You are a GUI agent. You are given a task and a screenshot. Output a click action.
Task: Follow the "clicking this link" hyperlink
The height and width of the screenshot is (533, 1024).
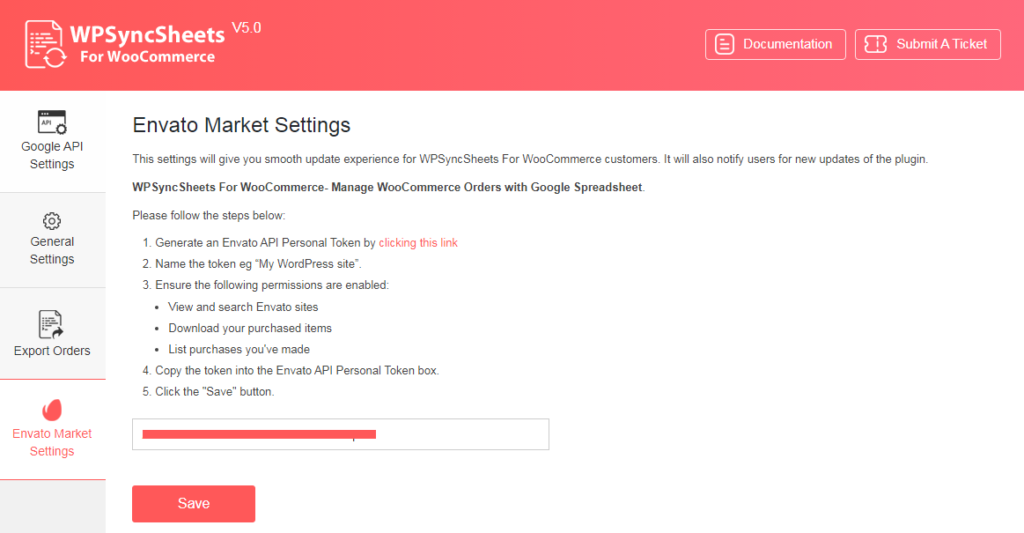(418, 243)
